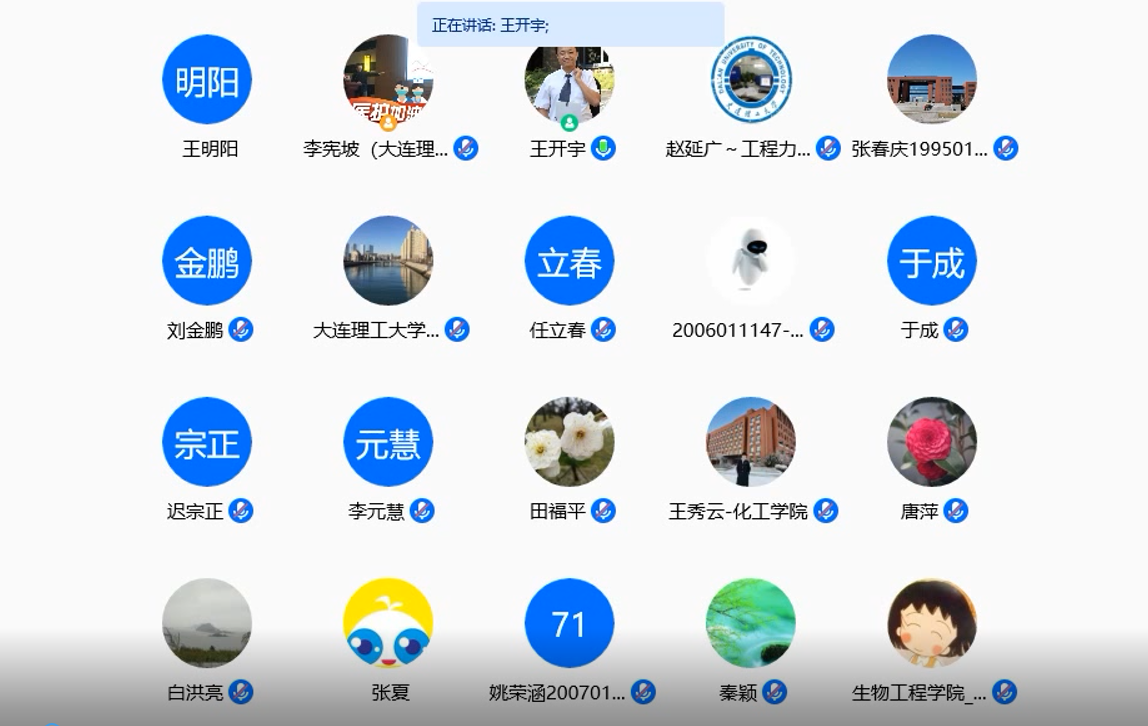Click the mic icon beside 赵延广~工程力
Screen dimensions: 1148x726
click(x=828, y=149)
